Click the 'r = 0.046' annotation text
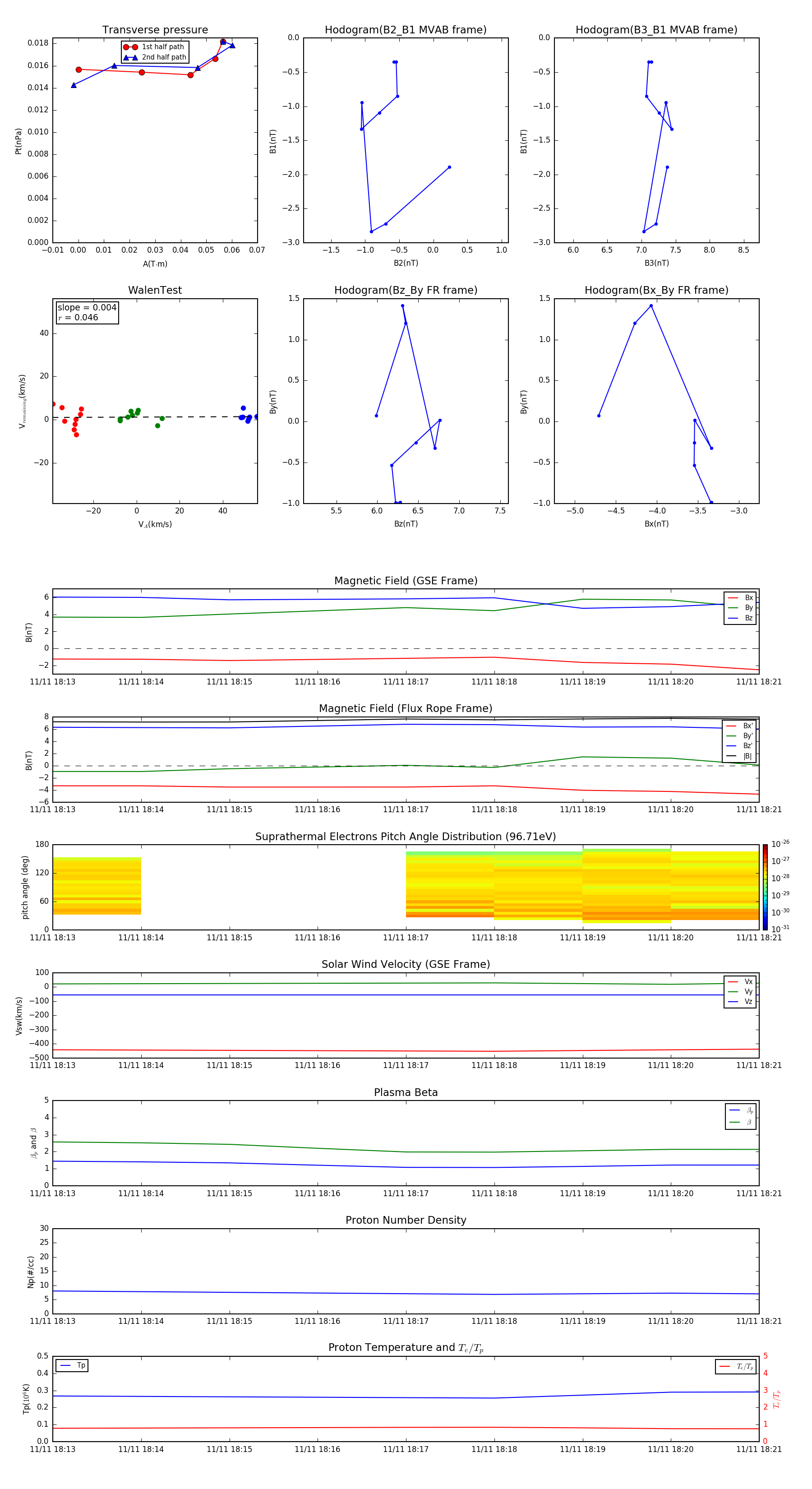Viewport: 812px width, 1489px height. [78, 317]
